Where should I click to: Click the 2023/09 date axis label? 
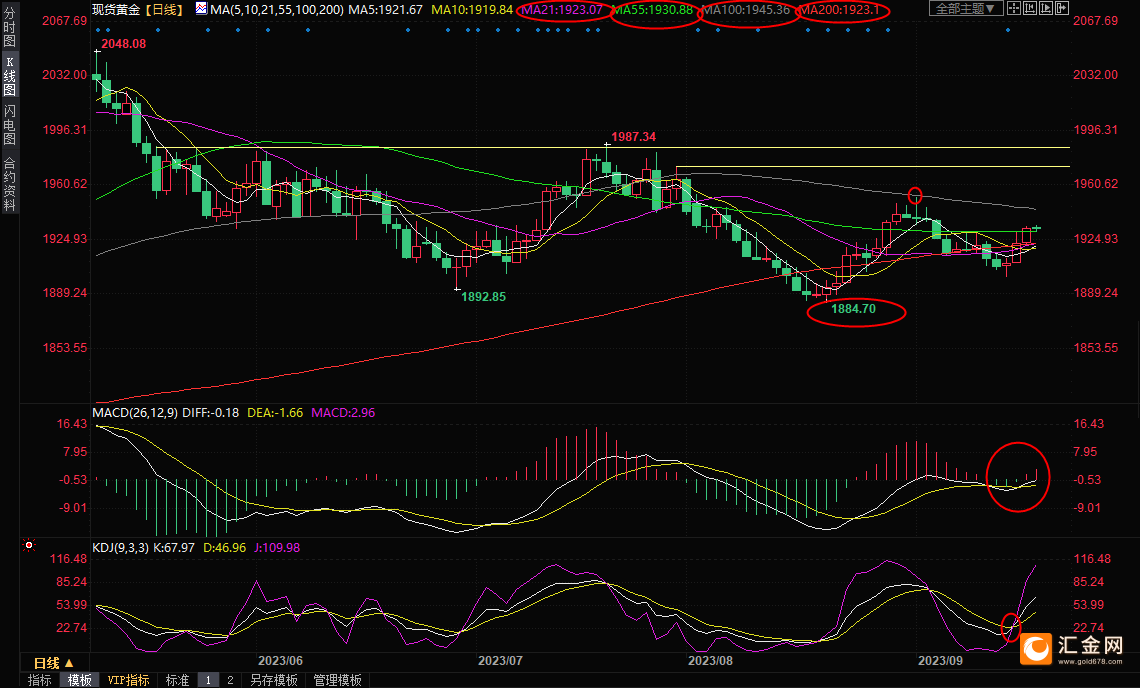940,660
